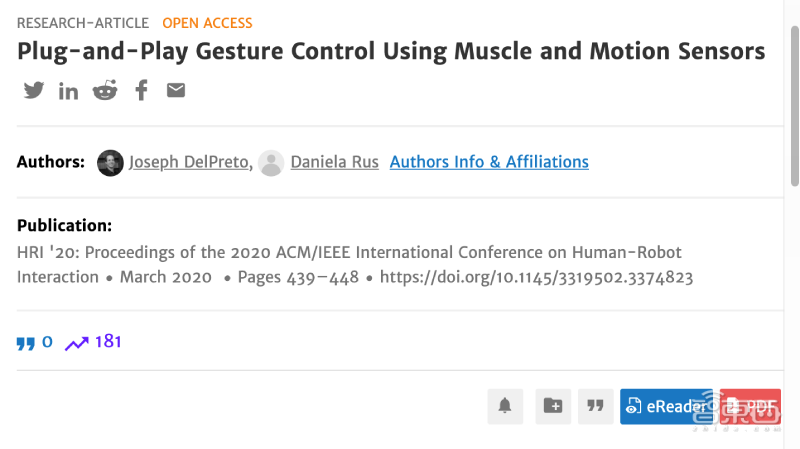Share article on Facebook
The height and width of the screenshot is (449, 800).
(141, 91)
